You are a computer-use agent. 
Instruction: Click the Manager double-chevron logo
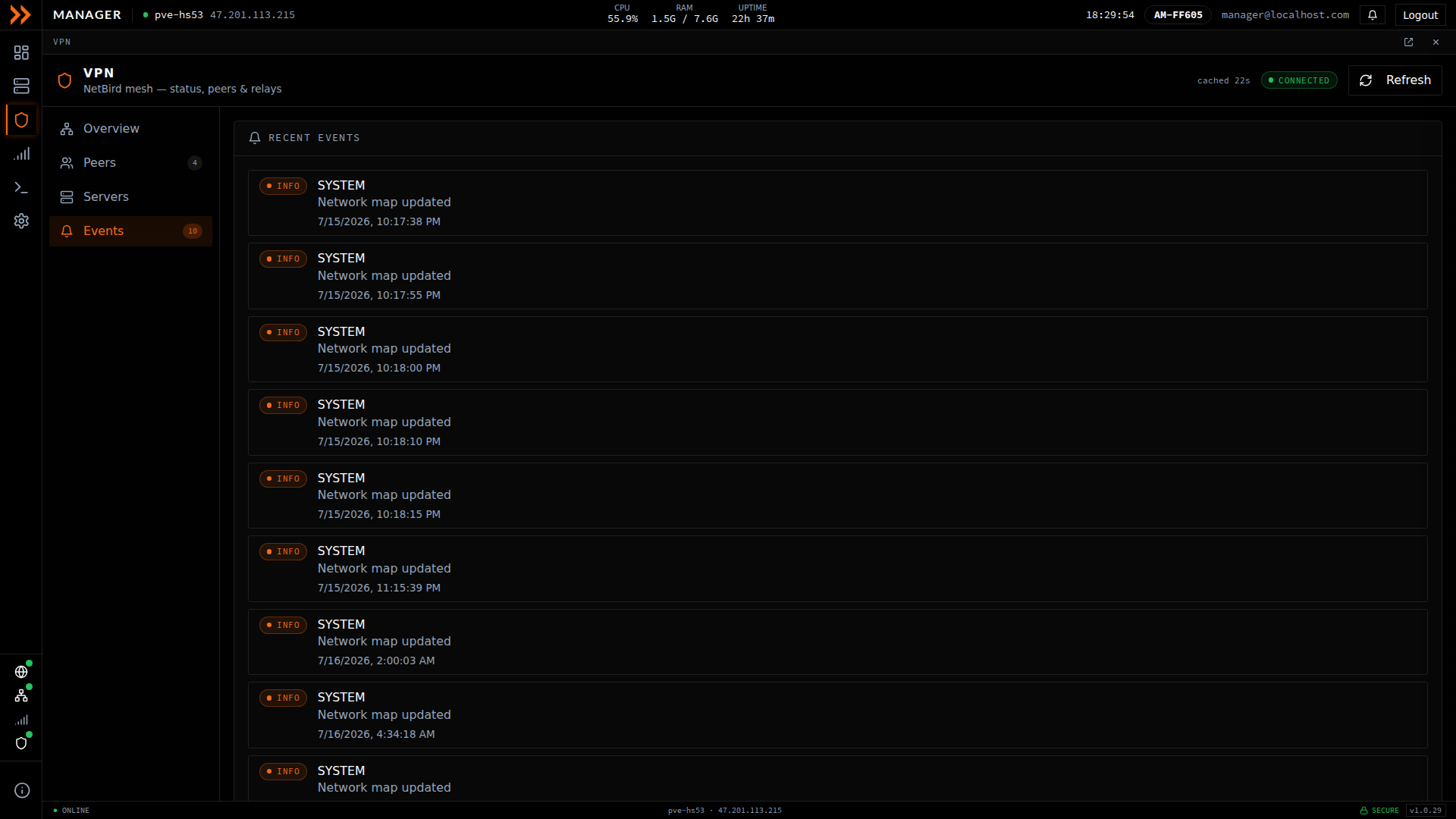pos(20,15)
